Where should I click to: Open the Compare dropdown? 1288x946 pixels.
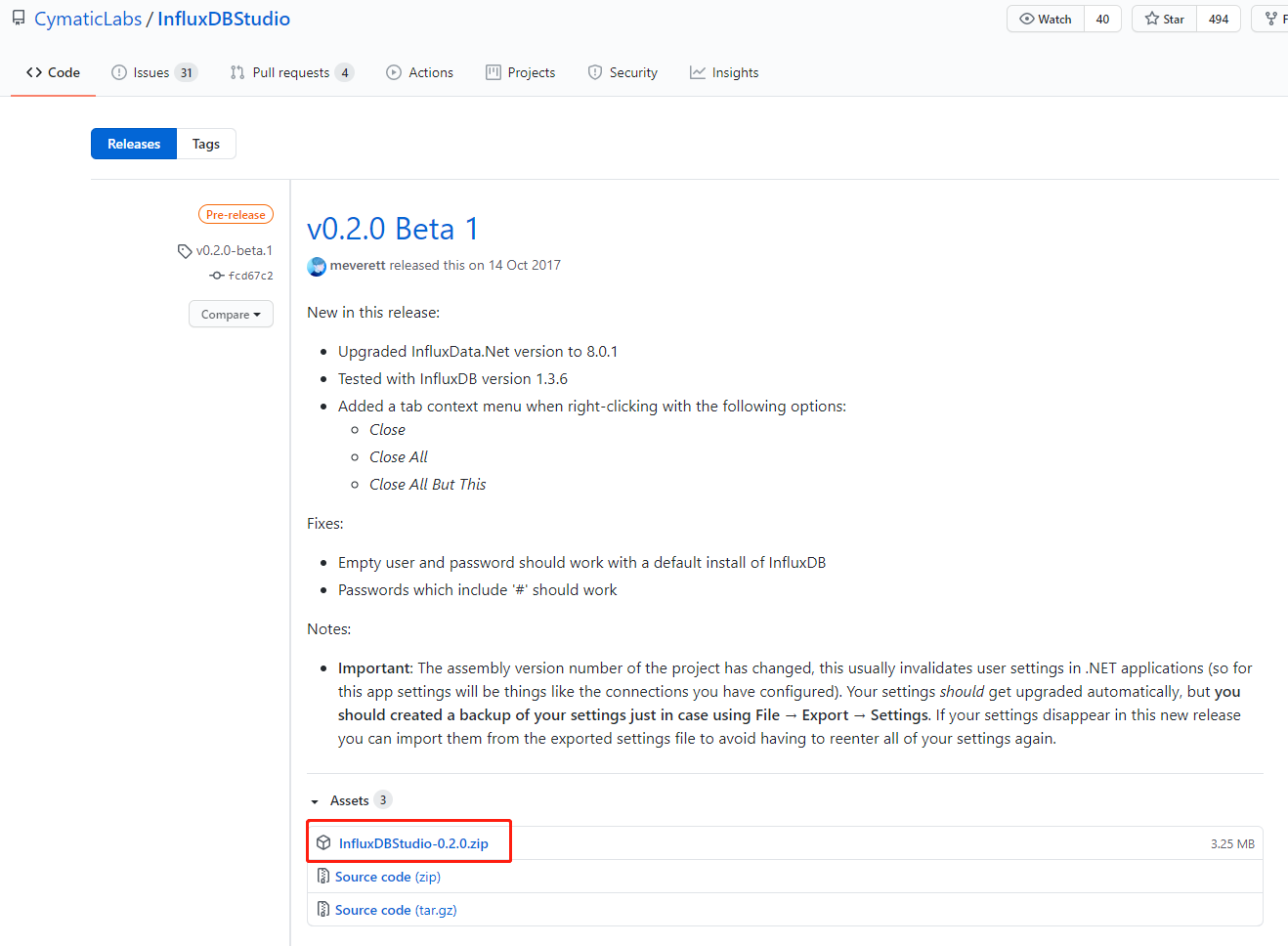point(231,314)
